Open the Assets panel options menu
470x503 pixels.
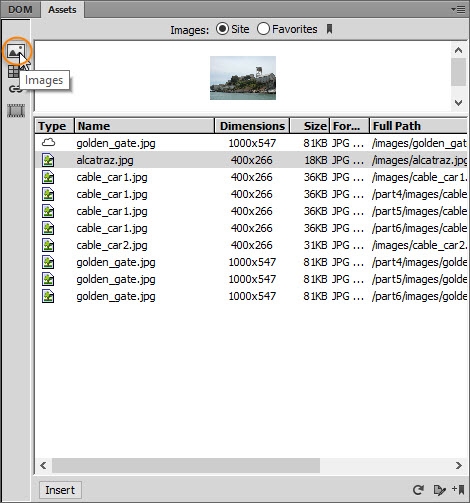coord(458,9)
